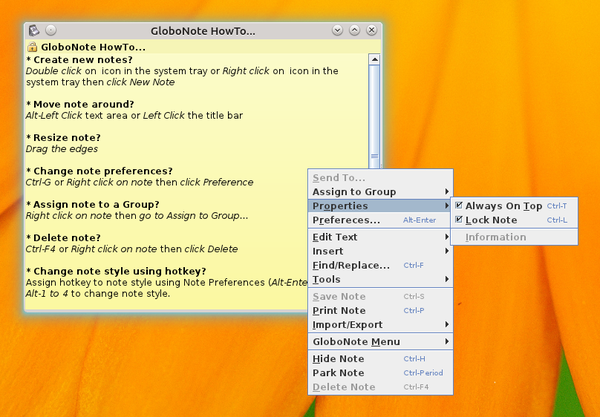This screenshot has width=600, height=417.
Task: Click '* Change note style using hotkey?' heading
Action: [116, 271]
